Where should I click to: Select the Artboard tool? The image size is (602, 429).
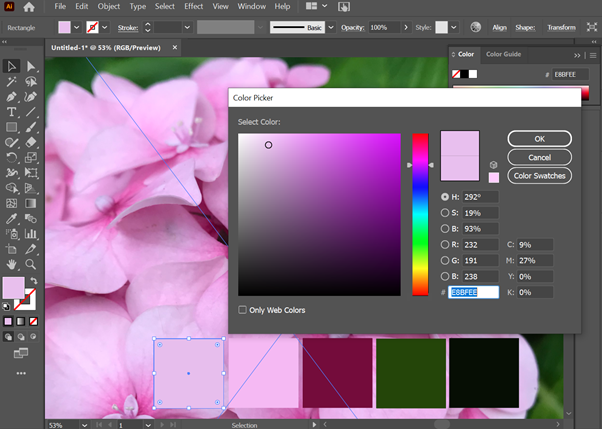pos(12,249)
